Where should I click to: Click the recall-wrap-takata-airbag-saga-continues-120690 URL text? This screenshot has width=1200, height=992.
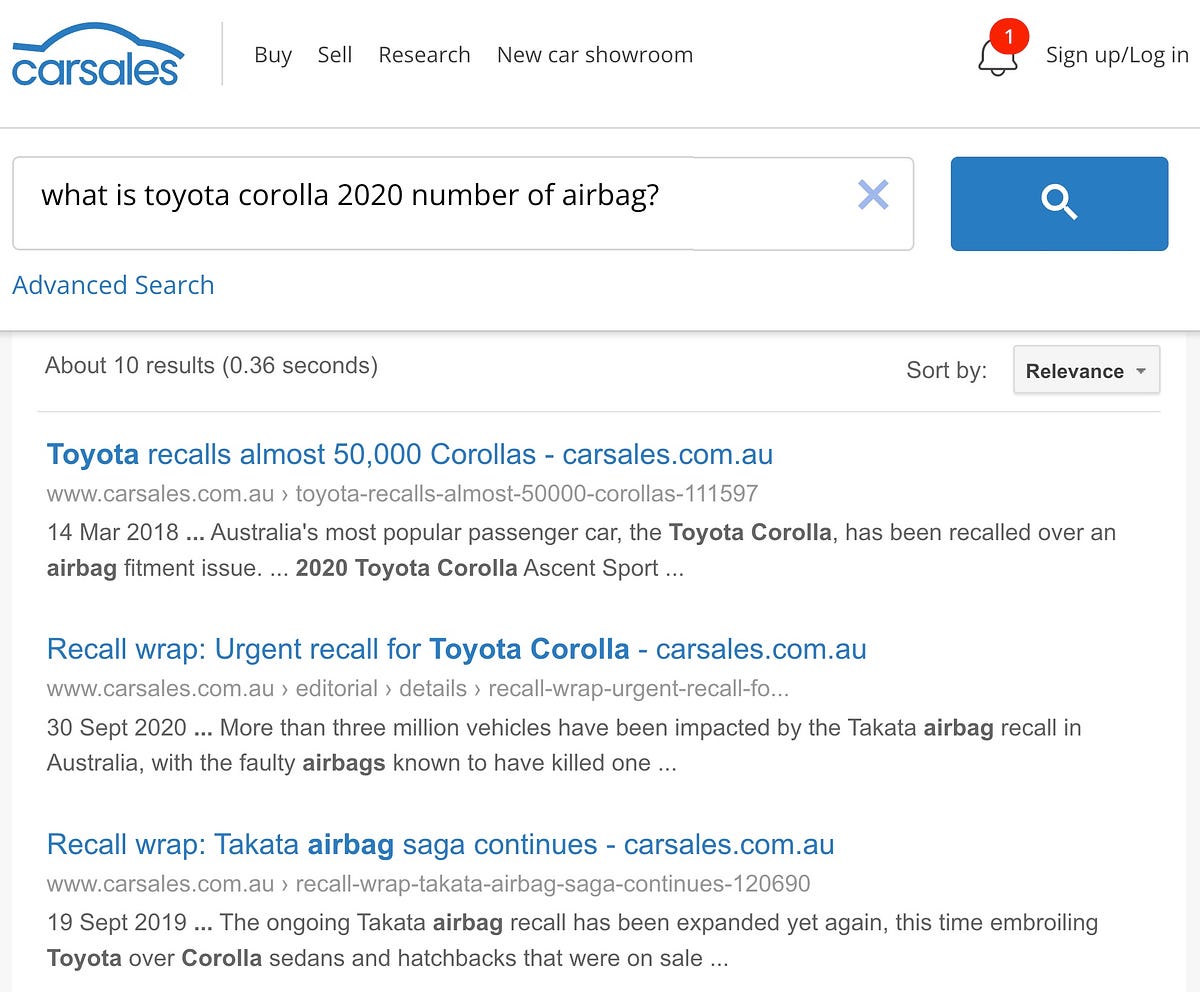click(x=553, y=883)
